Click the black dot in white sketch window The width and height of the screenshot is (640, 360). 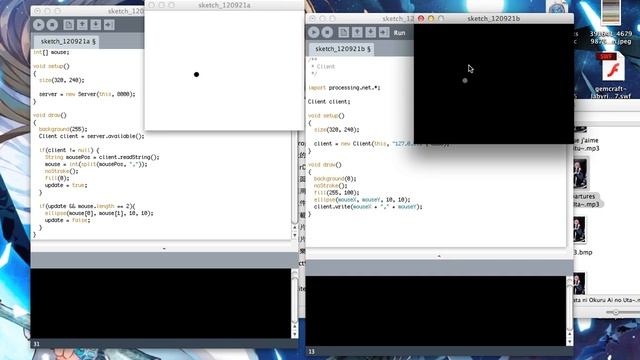(x=196, y=74)
